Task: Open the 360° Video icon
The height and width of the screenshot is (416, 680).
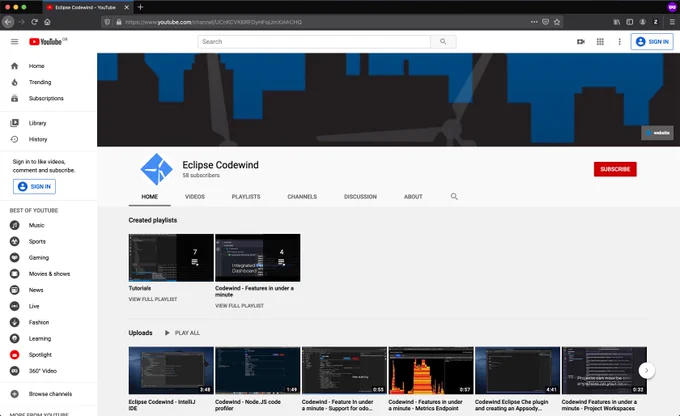Action: pyautogui.click(x=15, y=371)
